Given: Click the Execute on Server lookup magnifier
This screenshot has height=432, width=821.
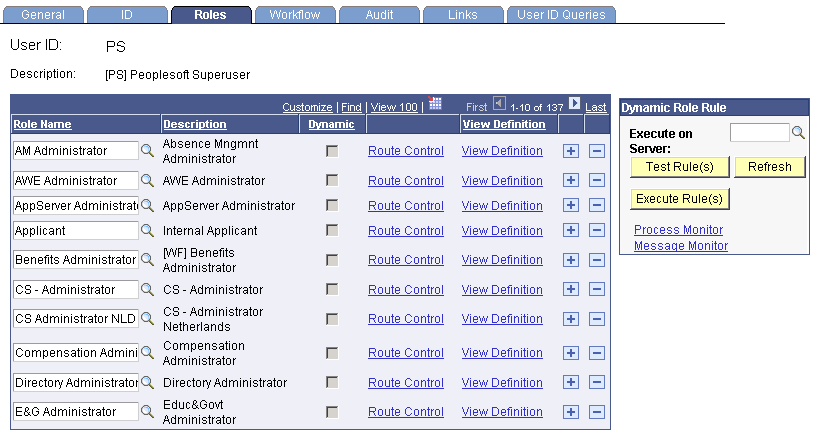Looking at the screenshot, I should click(798, 133).
